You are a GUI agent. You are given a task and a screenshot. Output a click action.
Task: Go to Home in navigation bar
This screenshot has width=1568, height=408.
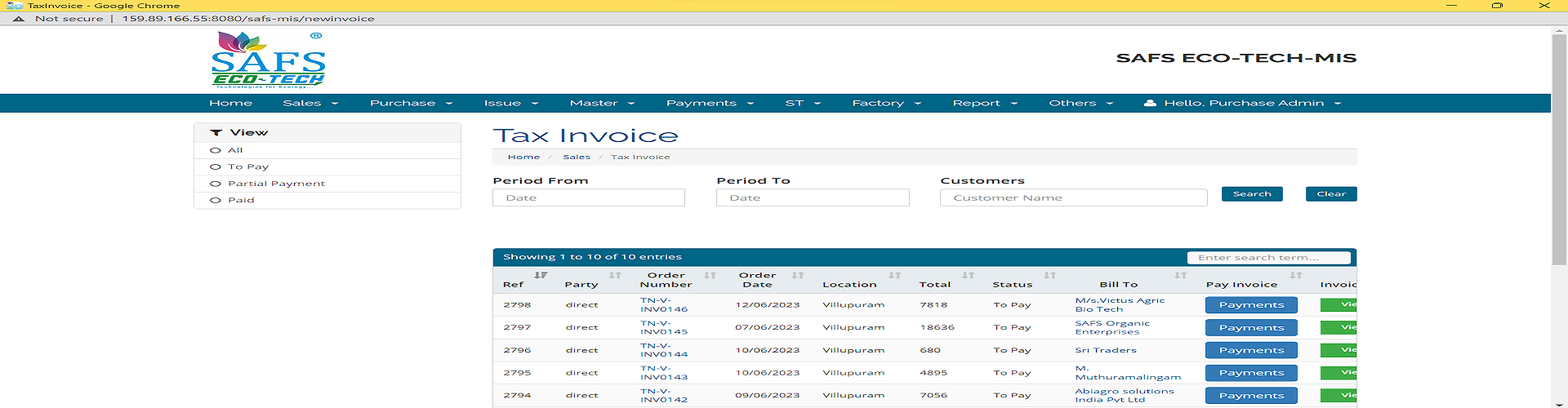[230, 104]
